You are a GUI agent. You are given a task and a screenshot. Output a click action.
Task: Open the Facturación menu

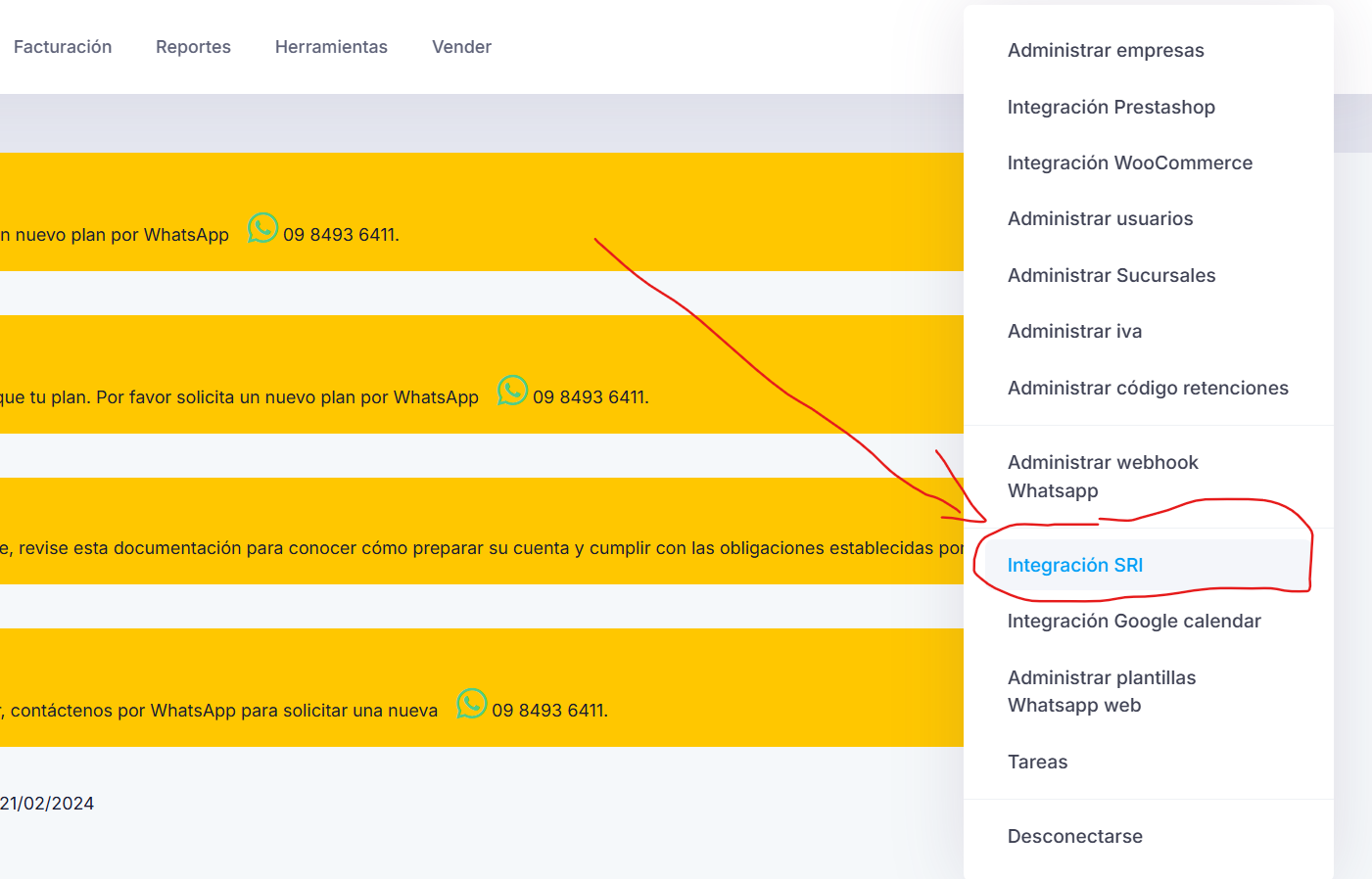pyautogui.click(x=63, y=47)
